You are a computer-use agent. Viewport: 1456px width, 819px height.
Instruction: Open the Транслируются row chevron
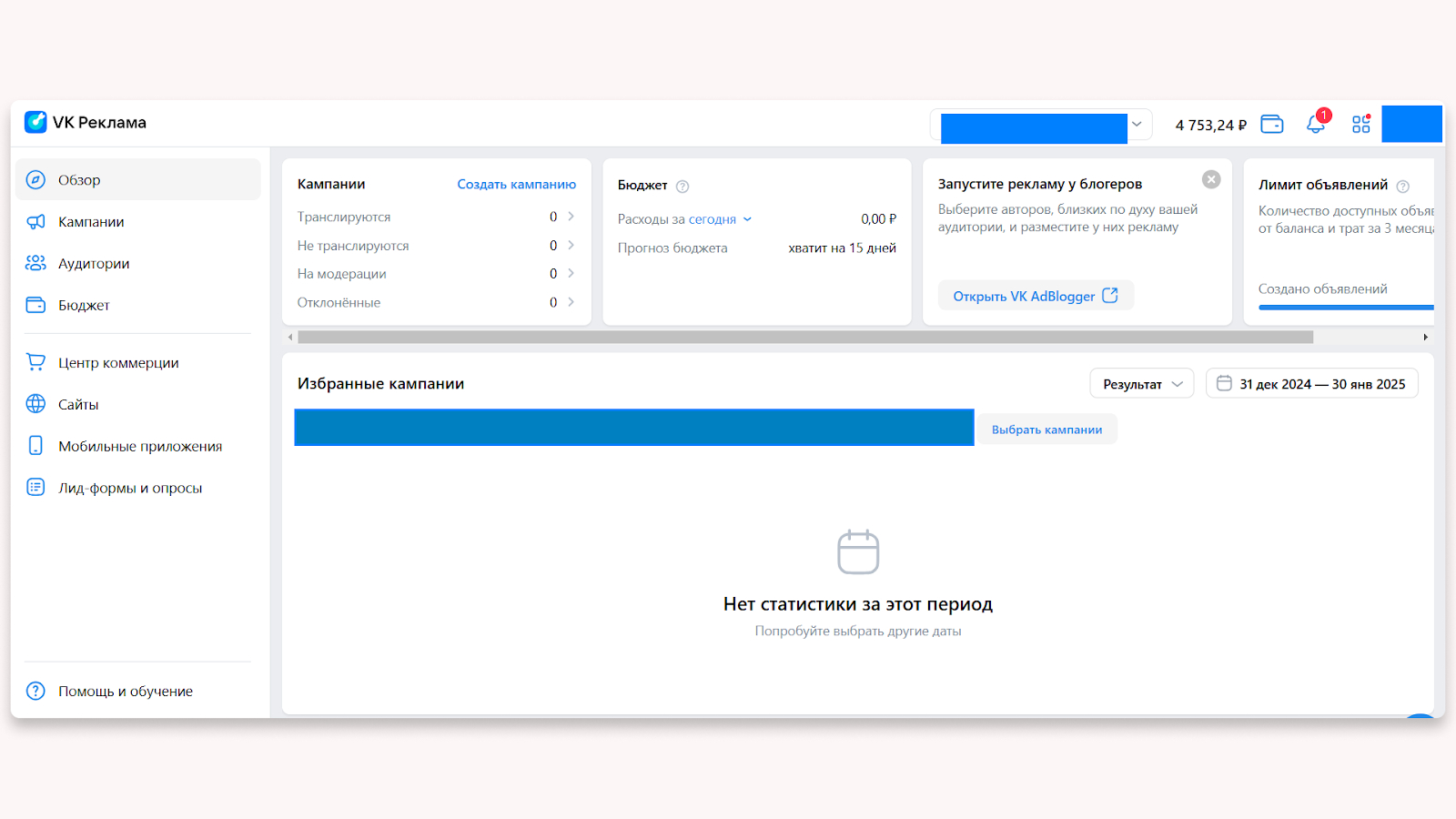click(571, 217)
